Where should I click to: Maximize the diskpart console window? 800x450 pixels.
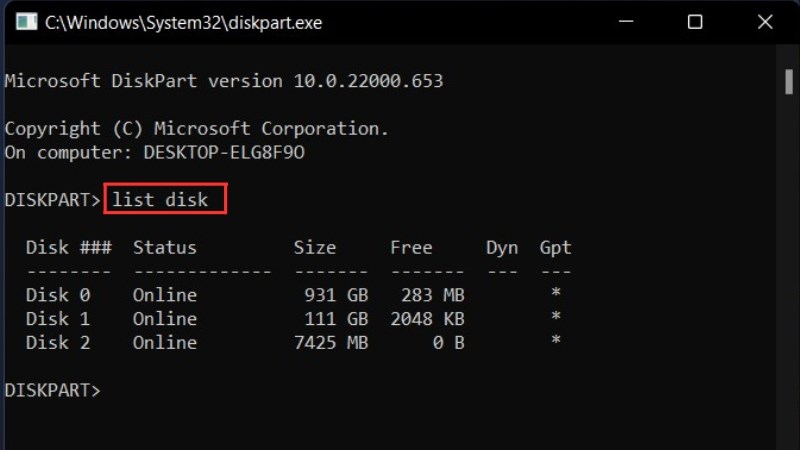[694, 21]
